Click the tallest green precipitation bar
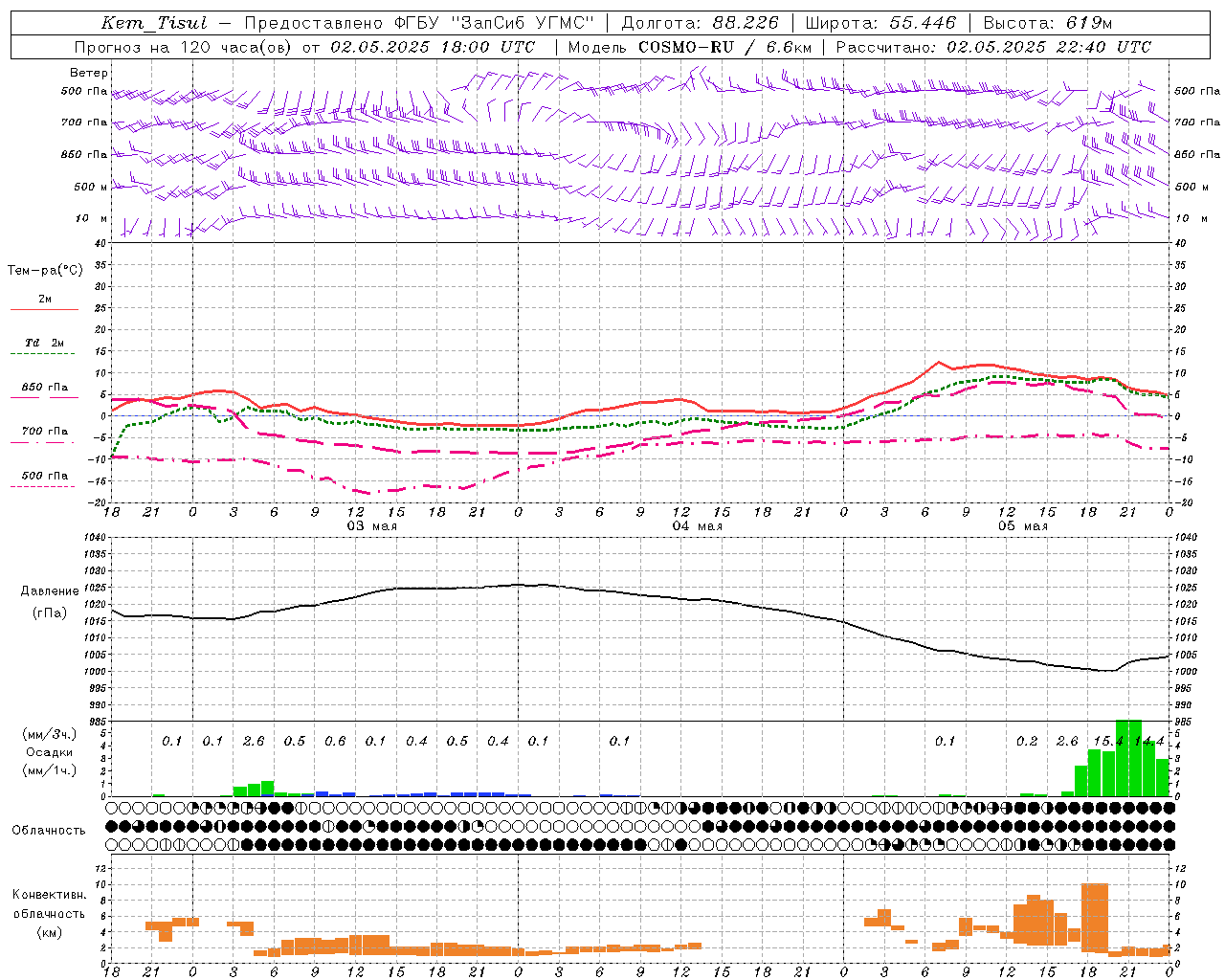Viewport: 1225px width, 980px height. 1128,758
